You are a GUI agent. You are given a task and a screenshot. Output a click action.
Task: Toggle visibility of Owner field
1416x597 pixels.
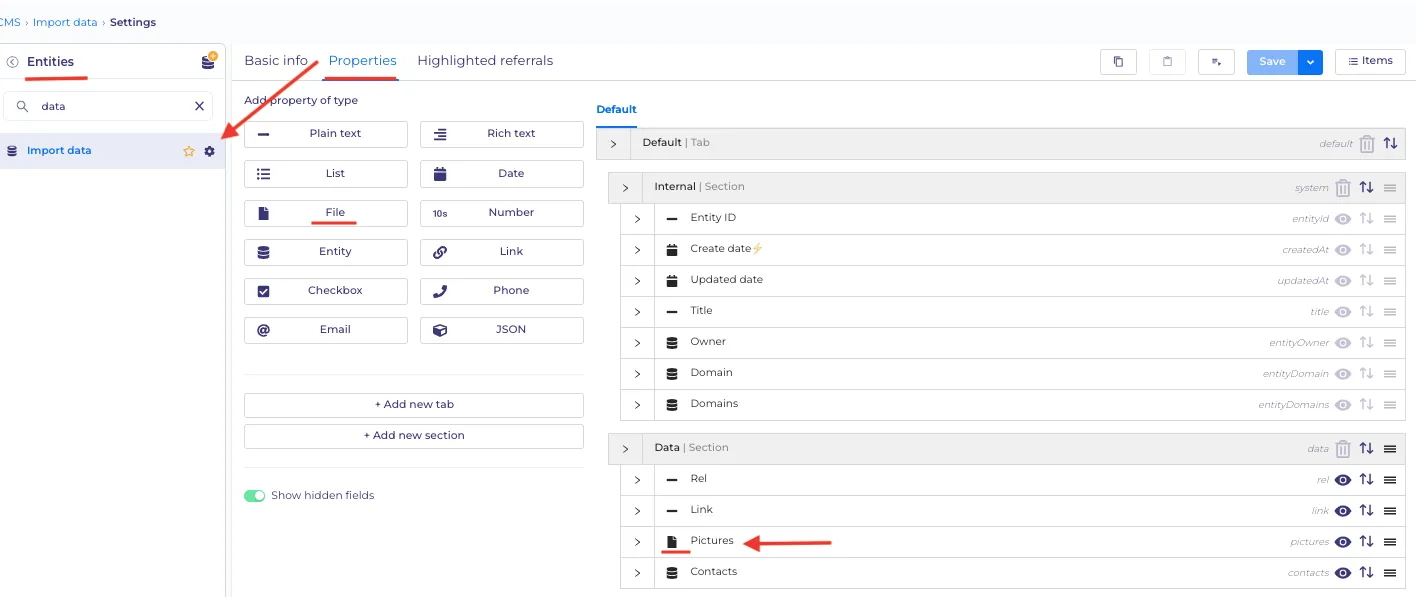1343,343
